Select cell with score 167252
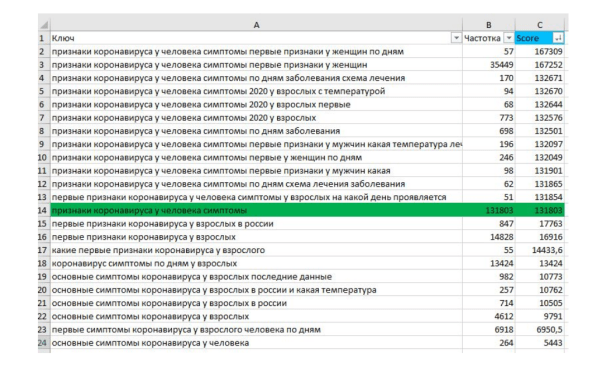The width and height of the screenshot is (600, 374). click(540, 65)
